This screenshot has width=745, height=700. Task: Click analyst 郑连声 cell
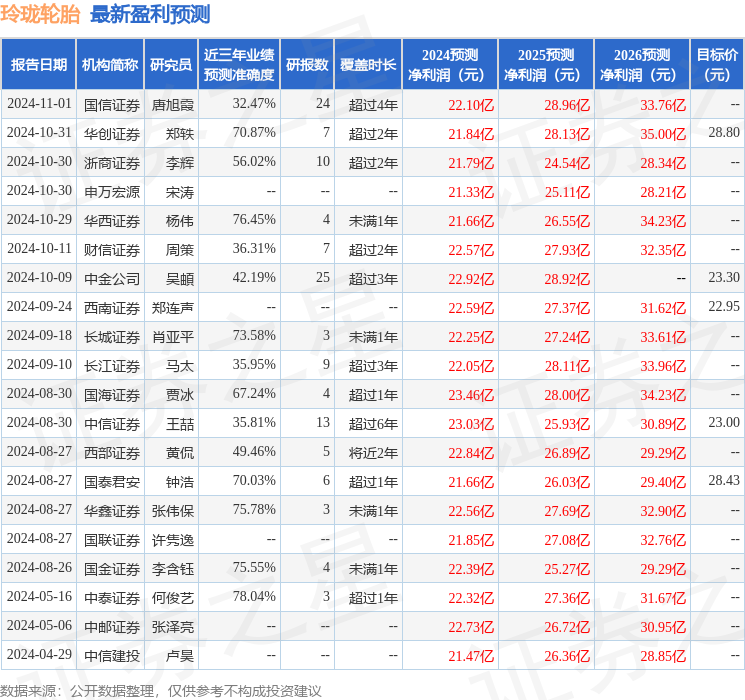click(173, 308)
